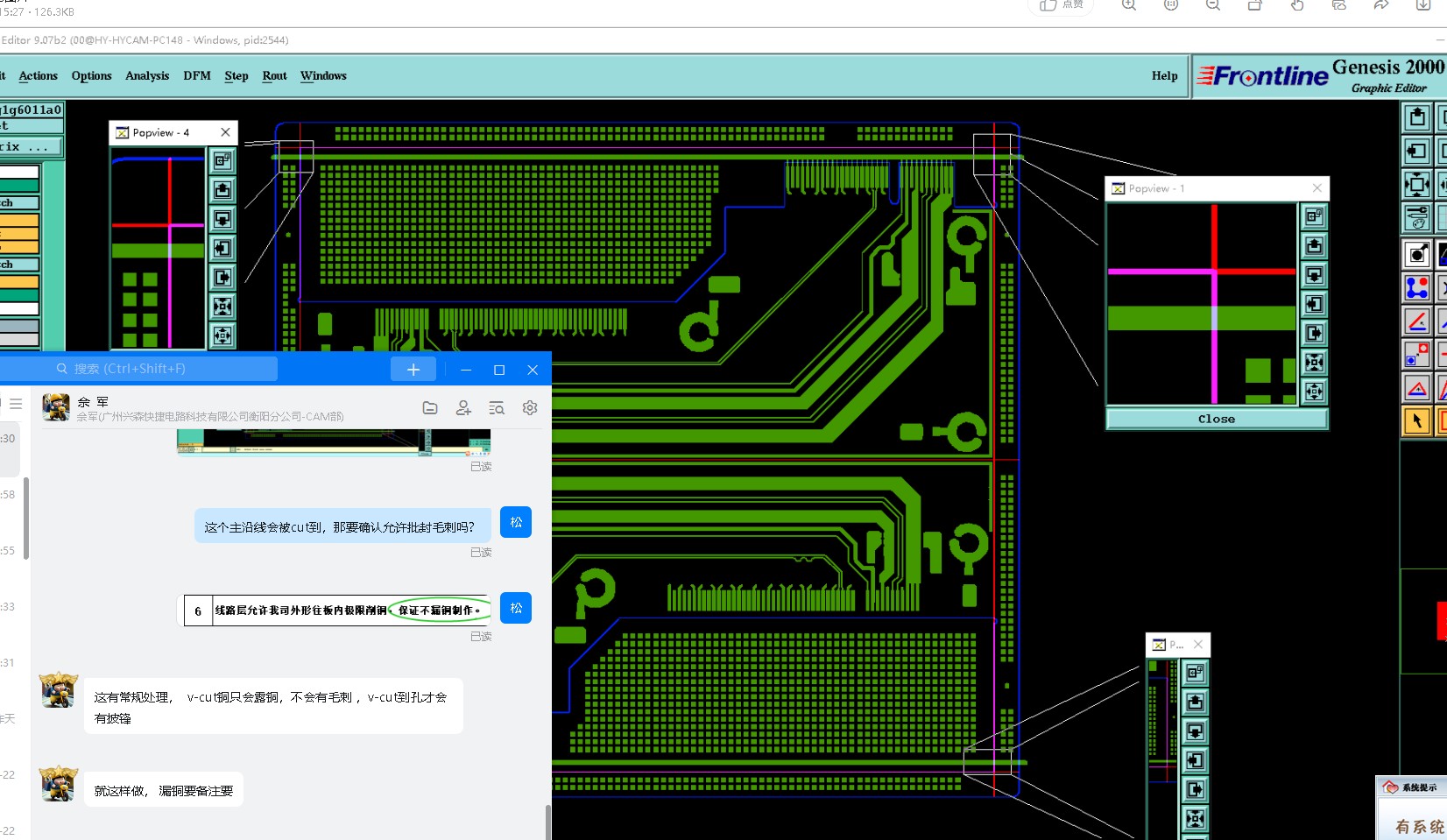Zoom out using Popview 1 outward arrows icon
Viewport: 1447px width, 840px height.
(1314, 392)
